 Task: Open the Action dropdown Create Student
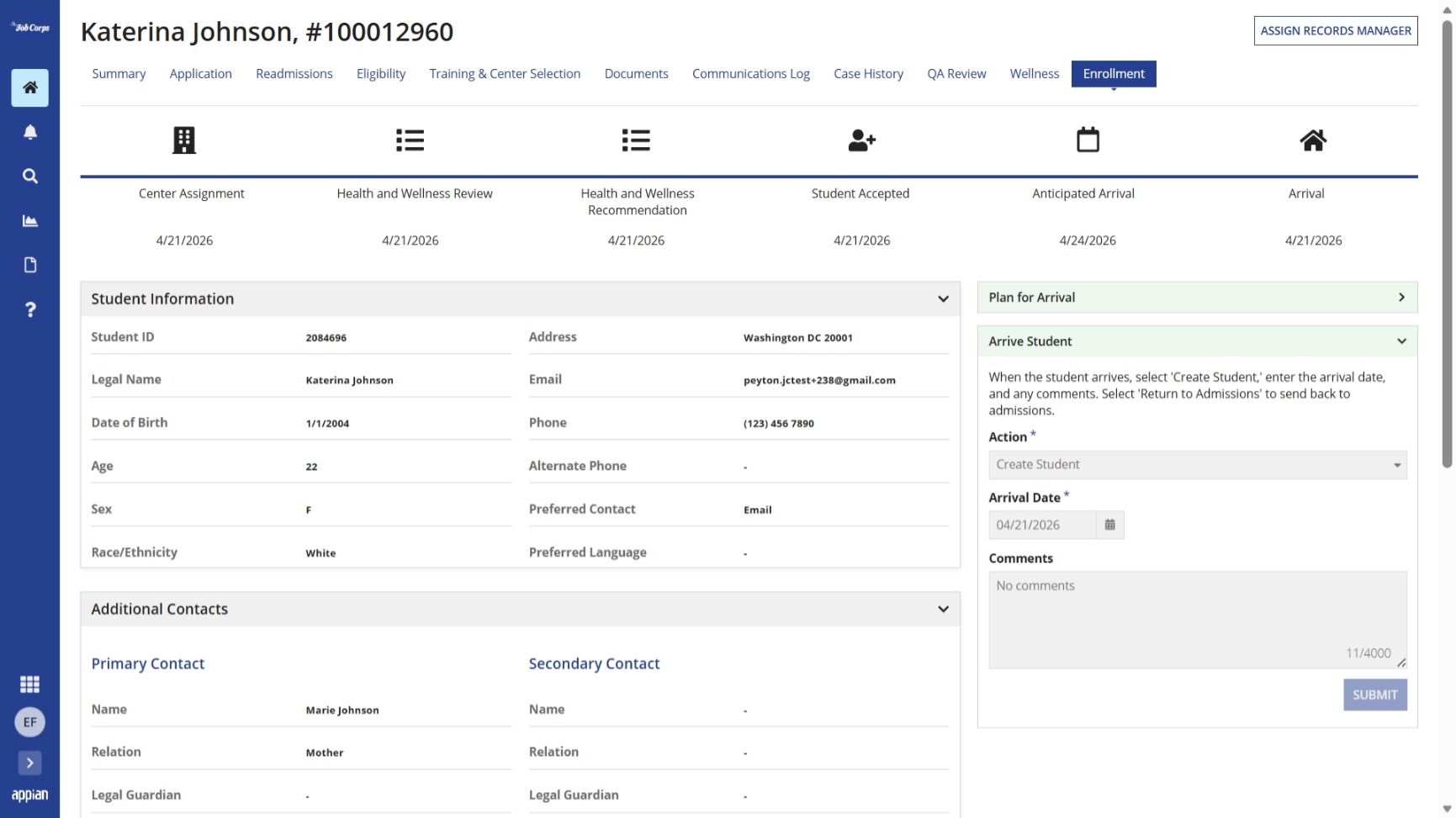[1197, 465]
